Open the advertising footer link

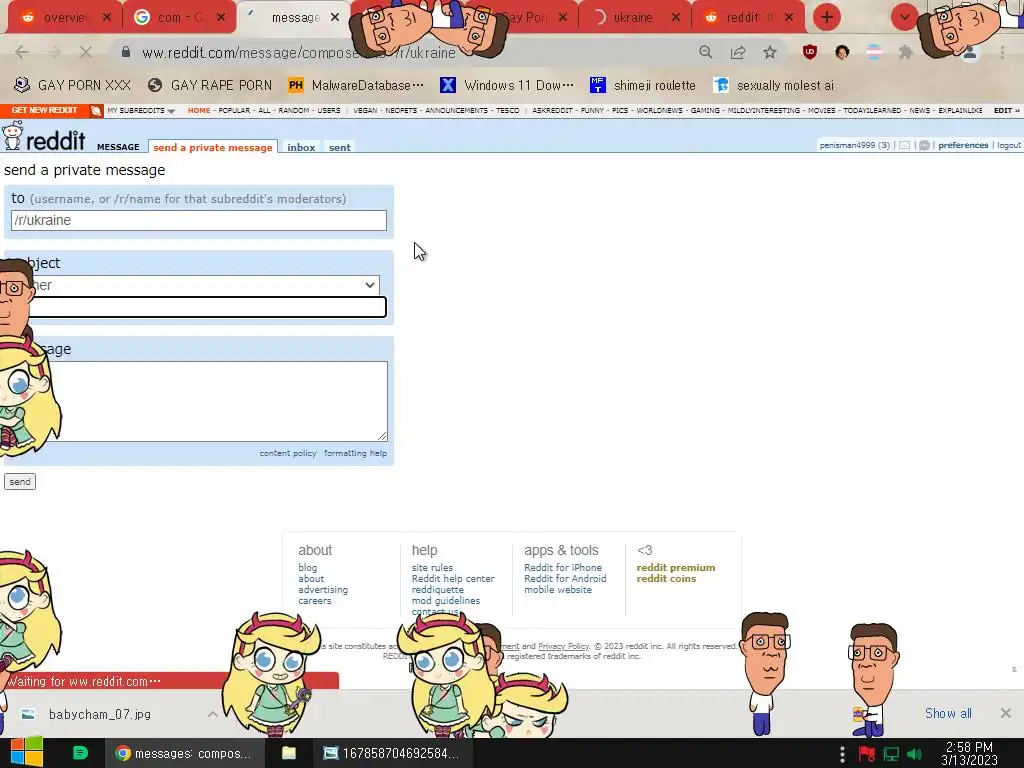click(x=323, y=590)
